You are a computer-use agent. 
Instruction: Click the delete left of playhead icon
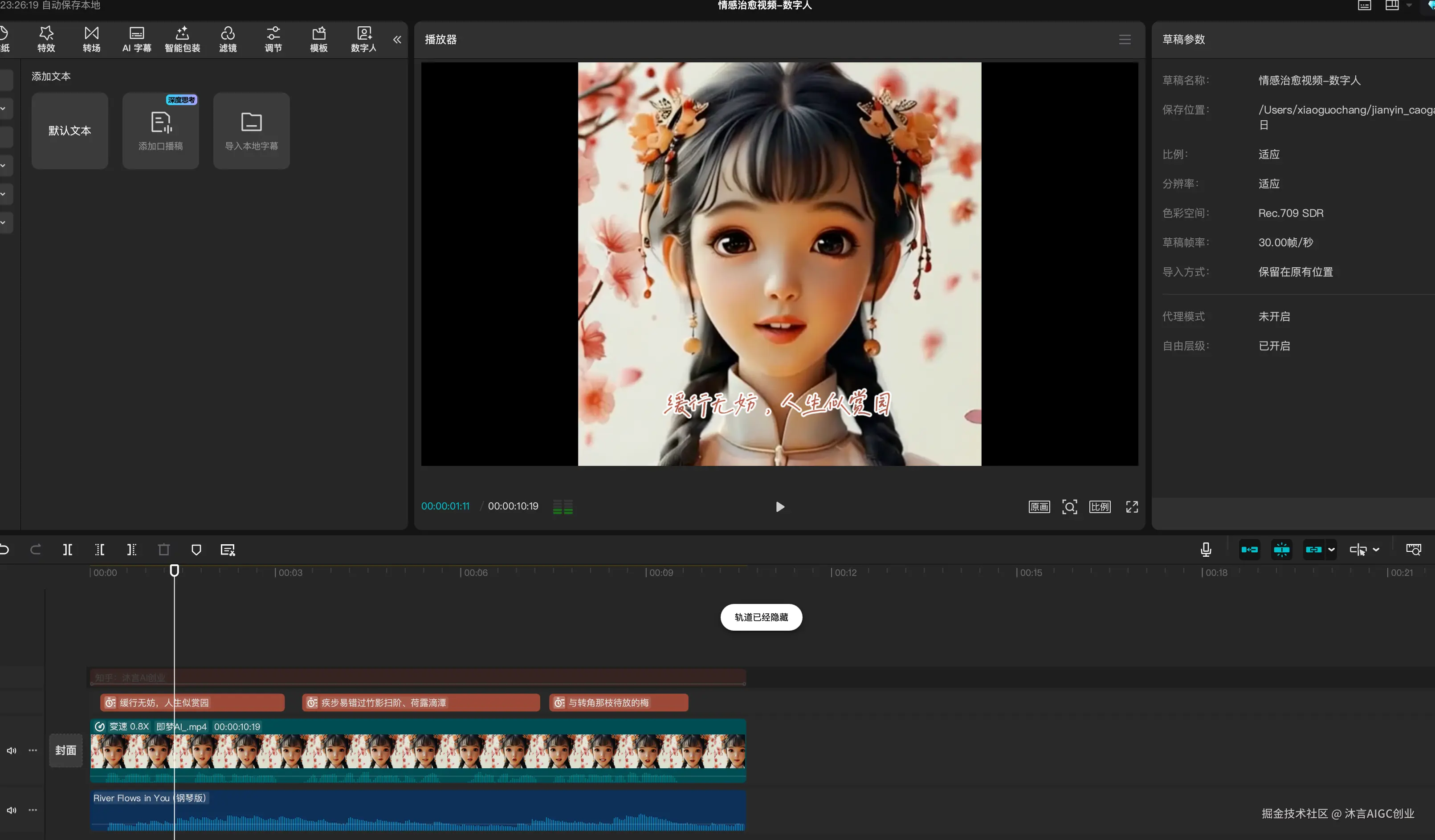(x=100, y=550)
